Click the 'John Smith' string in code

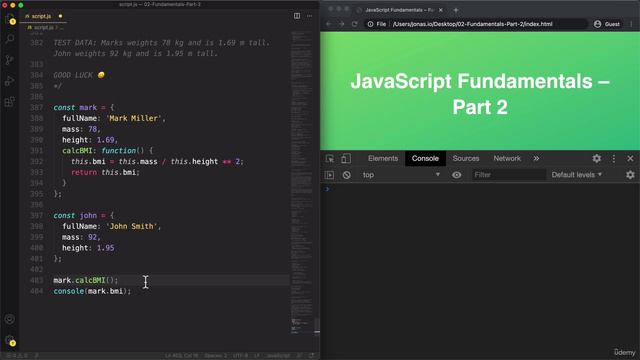coord(131,226)
